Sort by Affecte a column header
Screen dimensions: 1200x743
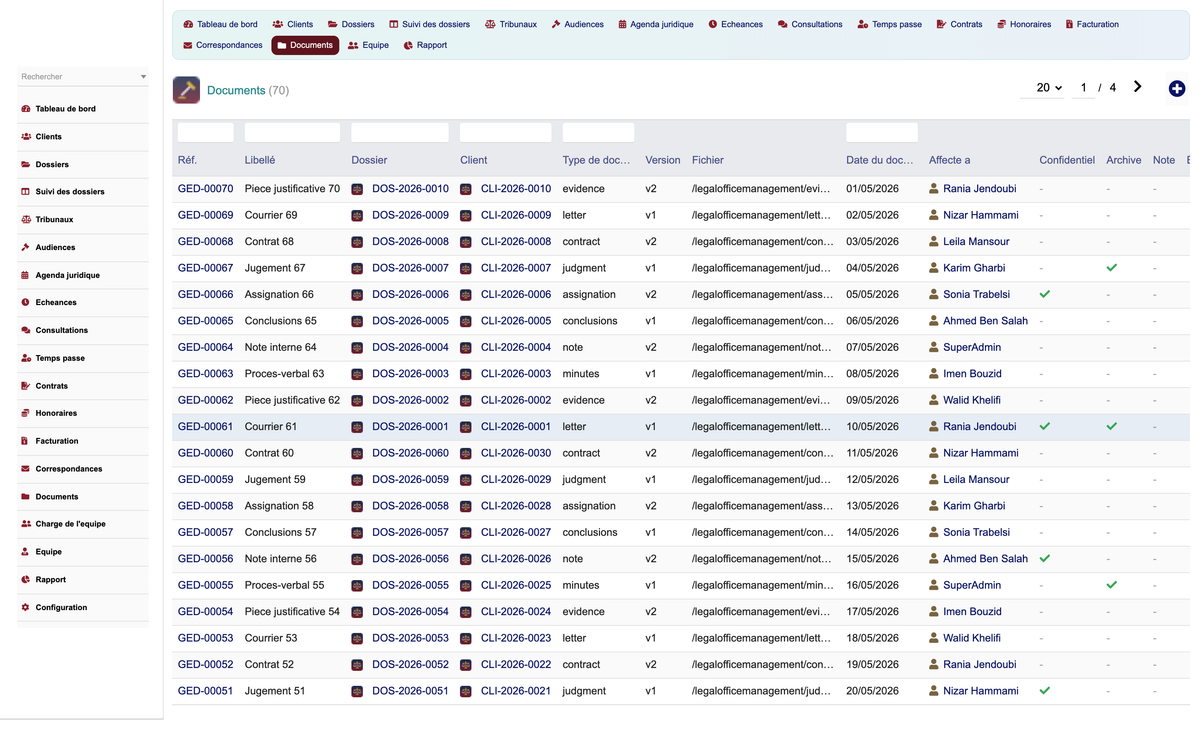pyautogui.click(x=950, y=160)
